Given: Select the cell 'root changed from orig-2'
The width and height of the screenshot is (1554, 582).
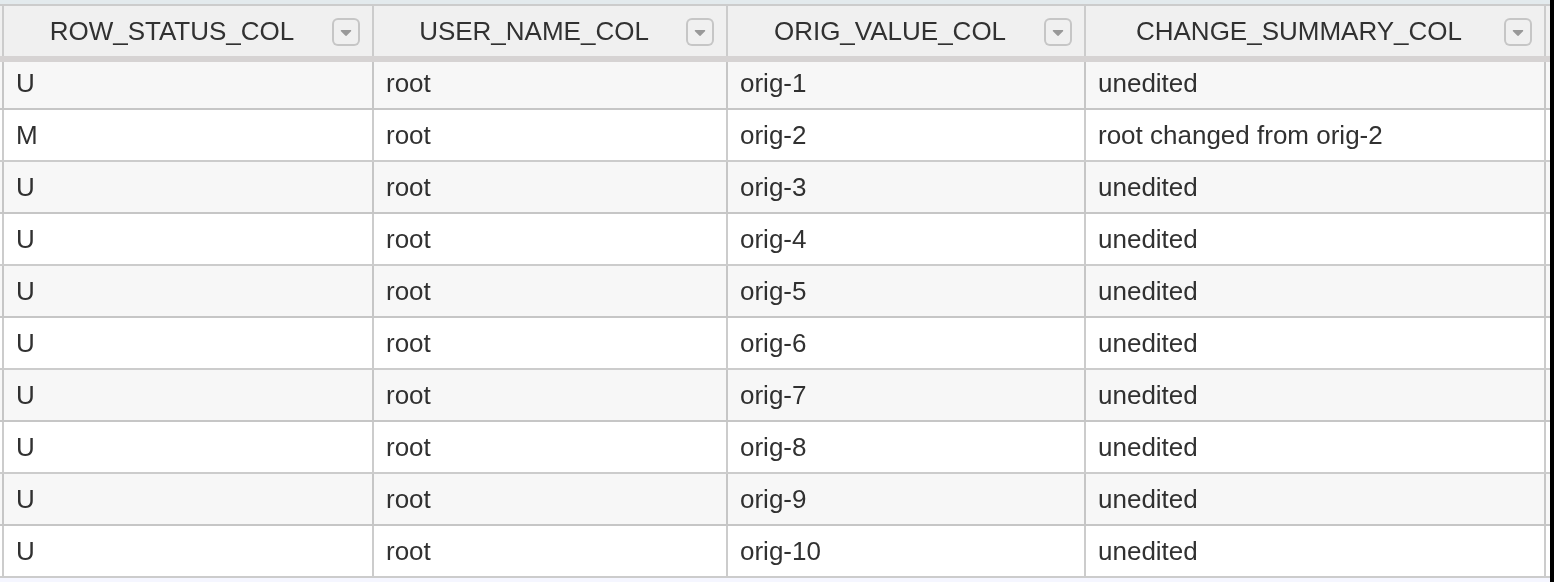Looking at the screenshot, I should click(1316, 135).
